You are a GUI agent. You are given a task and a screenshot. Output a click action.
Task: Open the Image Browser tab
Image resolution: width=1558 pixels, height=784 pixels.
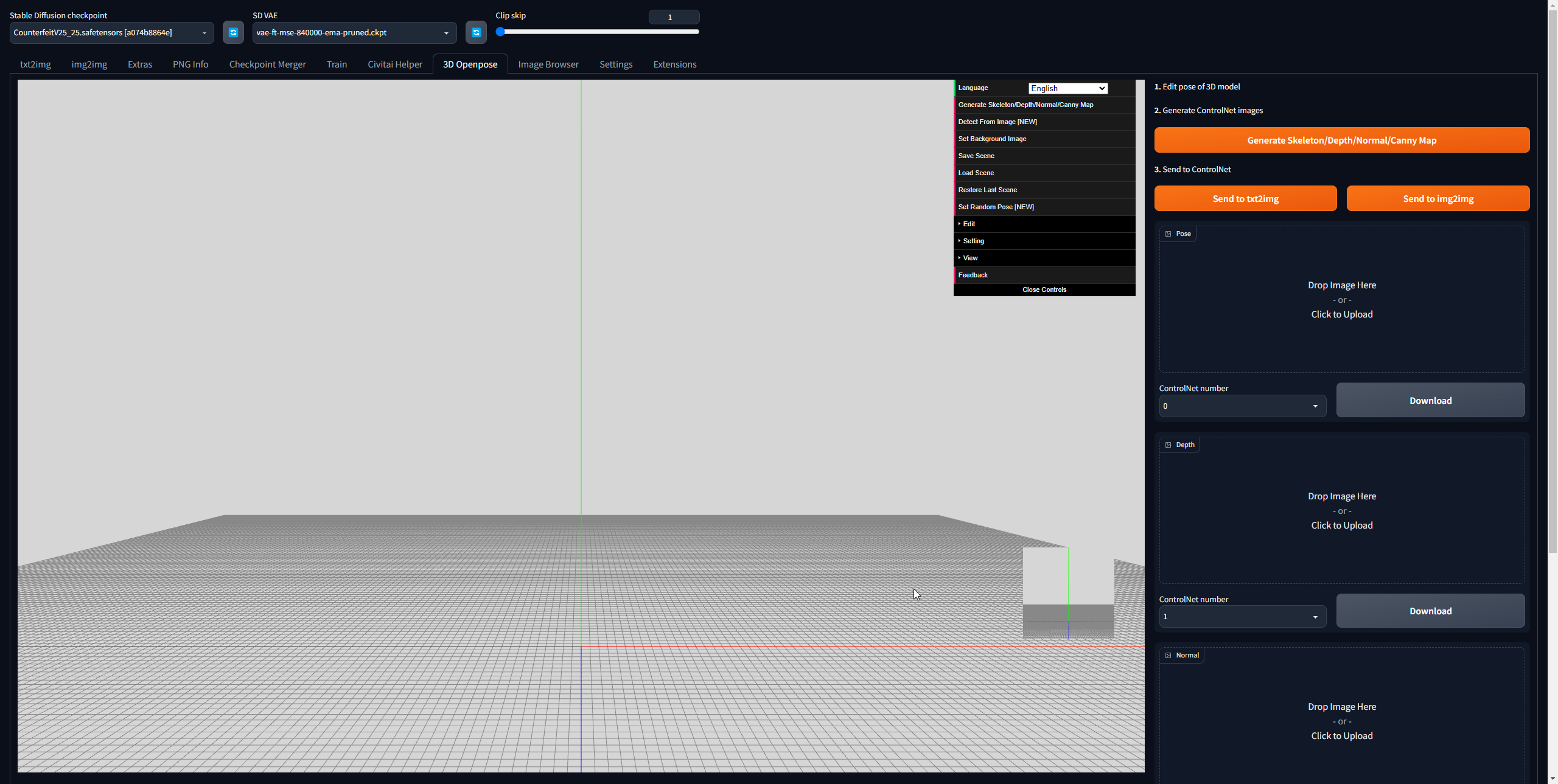pyautogui.click(x=548, y=64)
